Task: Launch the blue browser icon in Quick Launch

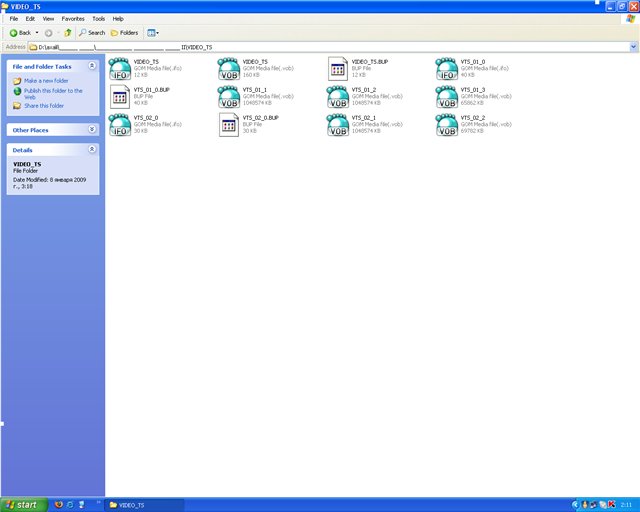Action: point(70,505)
